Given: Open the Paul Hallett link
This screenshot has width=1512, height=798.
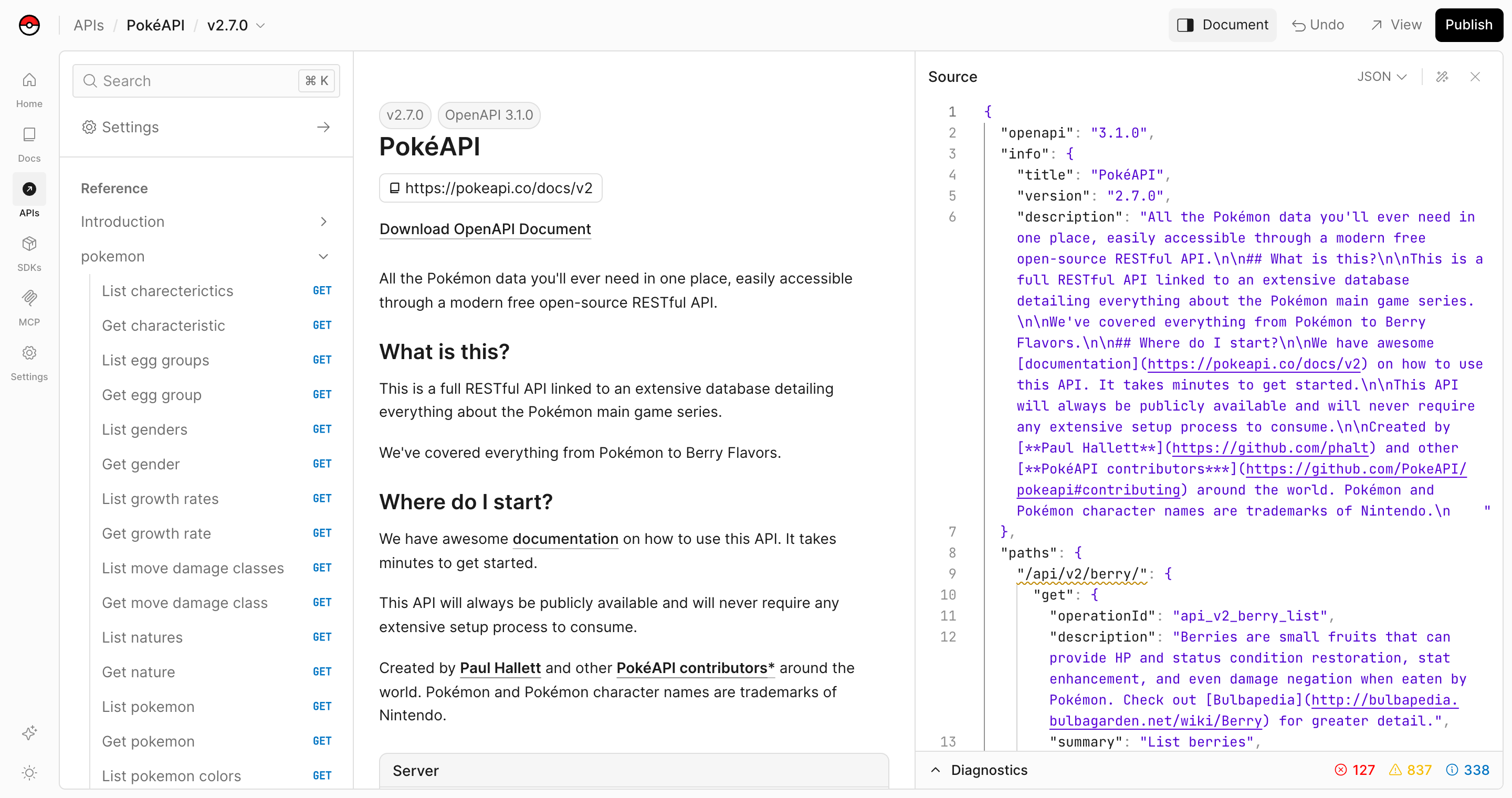Looking at the screenshot, I should coord(500,668).
